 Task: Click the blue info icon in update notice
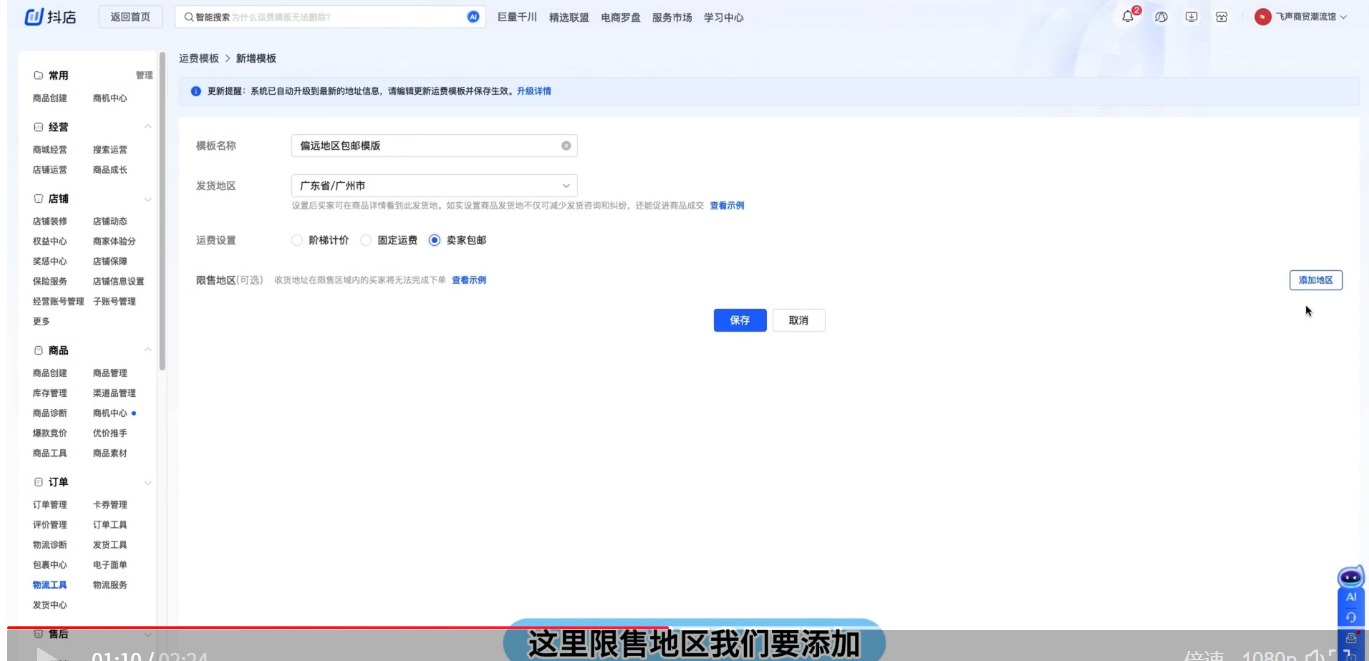pos(196,91)
